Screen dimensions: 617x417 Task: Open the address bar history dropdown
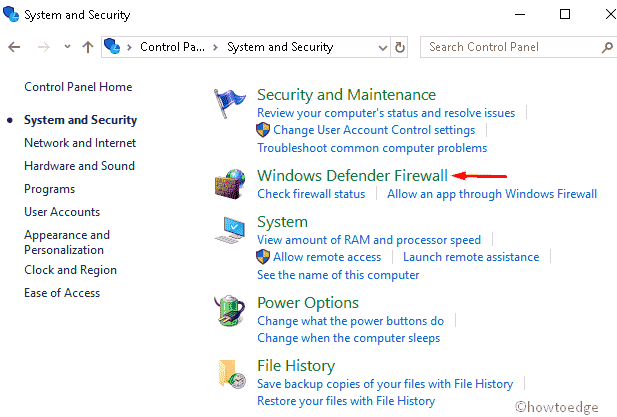pos(382,48)
